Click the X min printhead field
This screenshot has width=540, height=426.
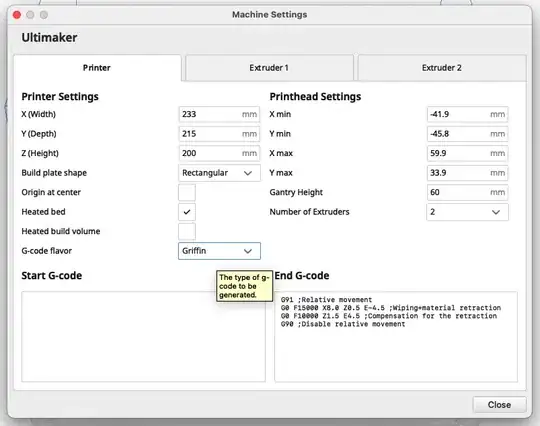[467, 114]
